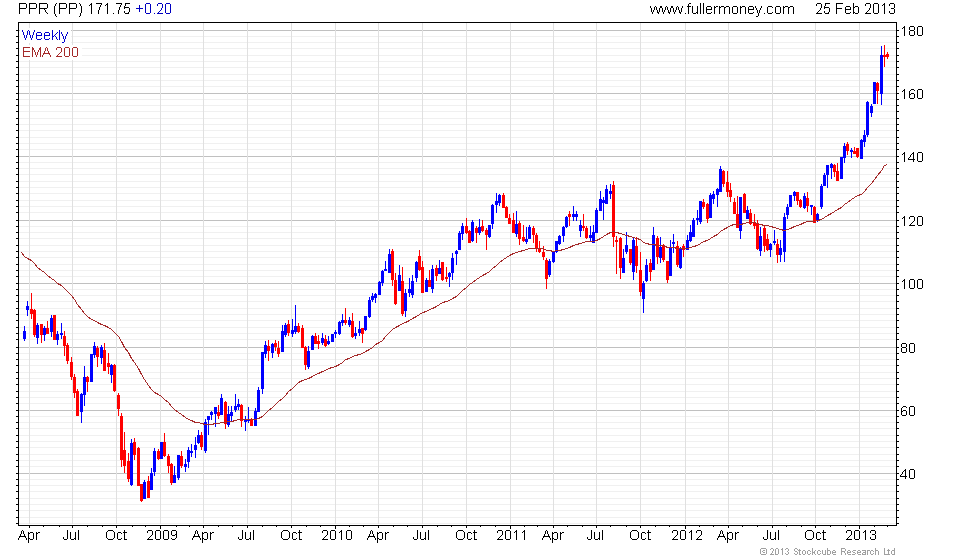The width and height of the screenshot is (980, 560).
Task: Click the Weekly period label
Action: (45, 36)
